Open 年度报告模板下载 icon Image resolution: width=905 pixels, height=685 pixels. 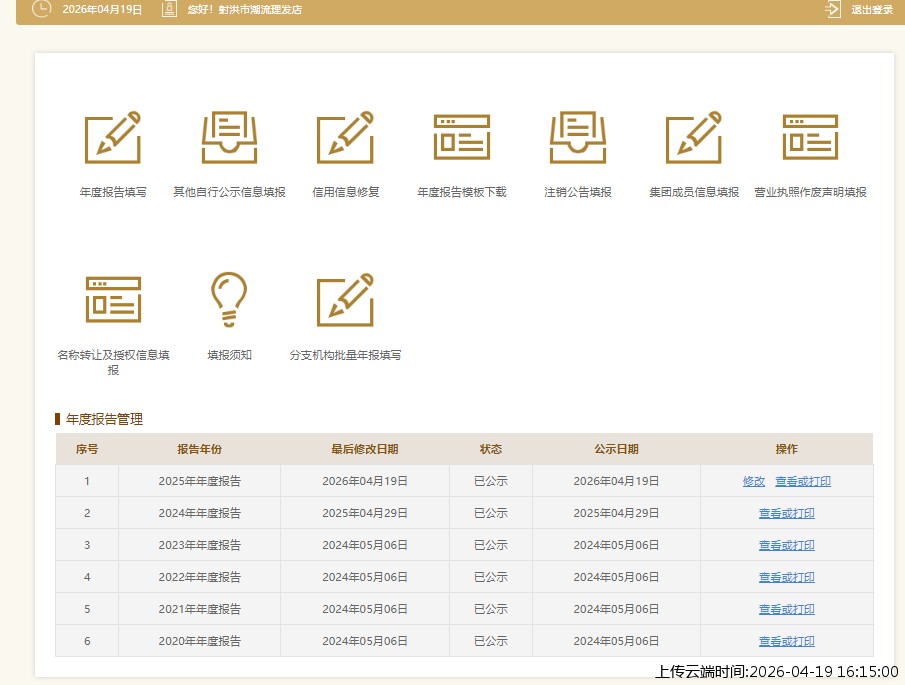click(461, 138)
